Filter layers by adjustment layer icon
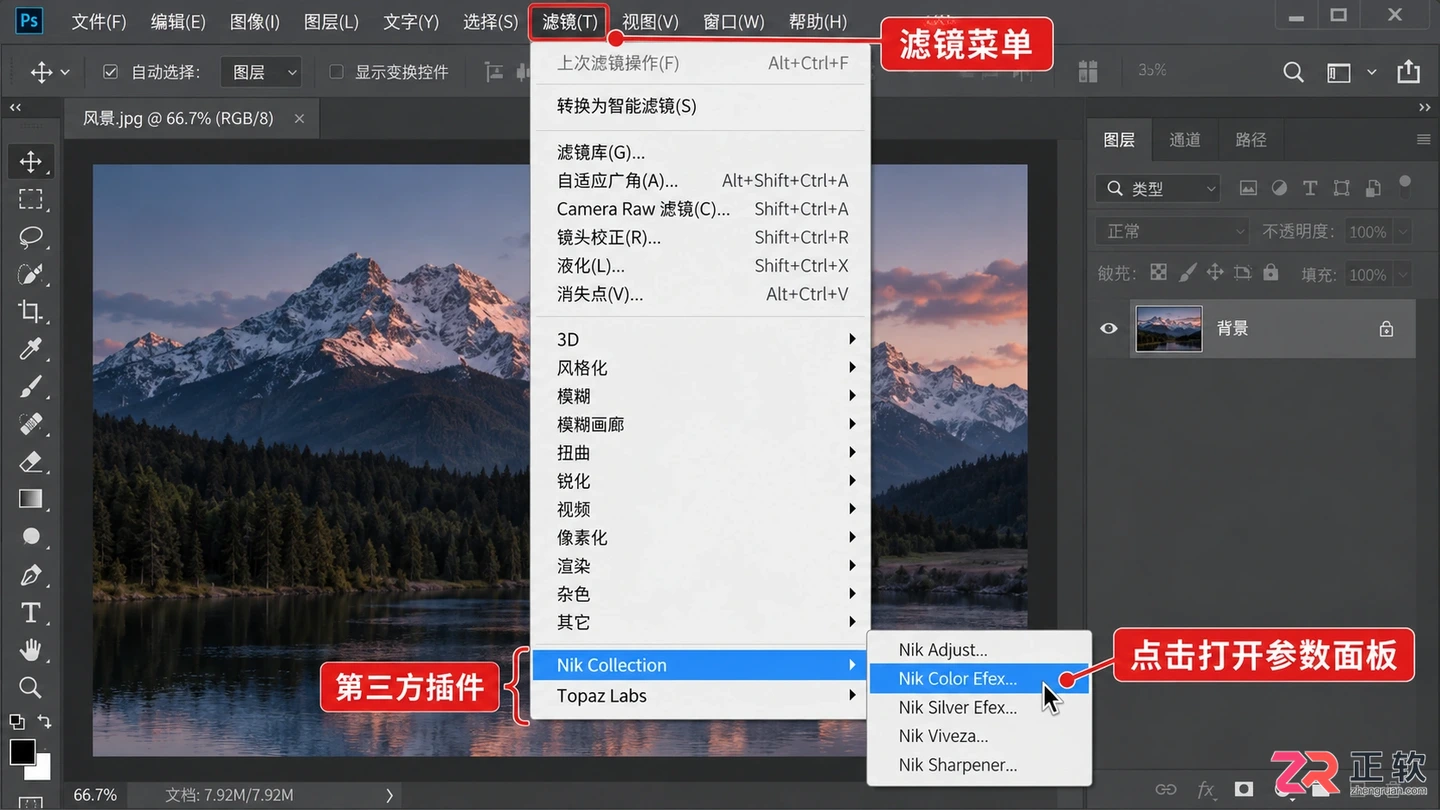This screenshot has width=1440, height=810. [1279, 188]
